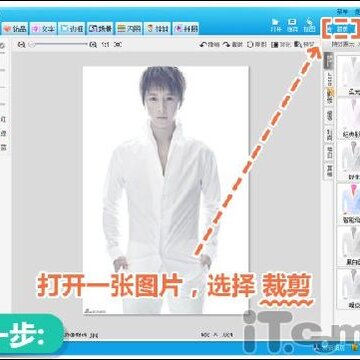Click the 保存 save icon
The height and width of the screenshot is (360, 360).
pos(292,26)
